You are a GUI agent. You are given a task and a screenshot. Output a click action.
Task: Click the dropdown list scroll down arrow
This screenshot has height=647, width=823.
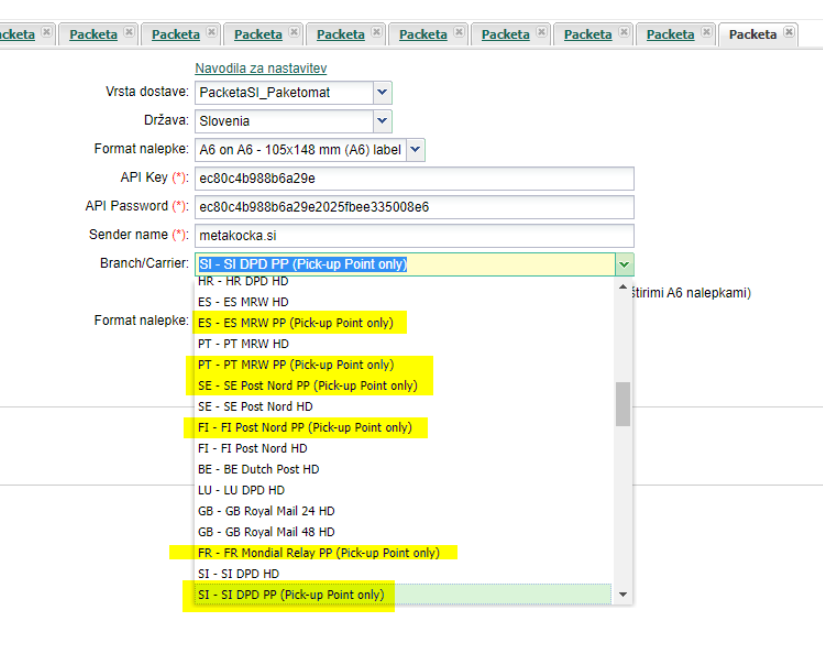pyautogui.click(x=623, y=595)
